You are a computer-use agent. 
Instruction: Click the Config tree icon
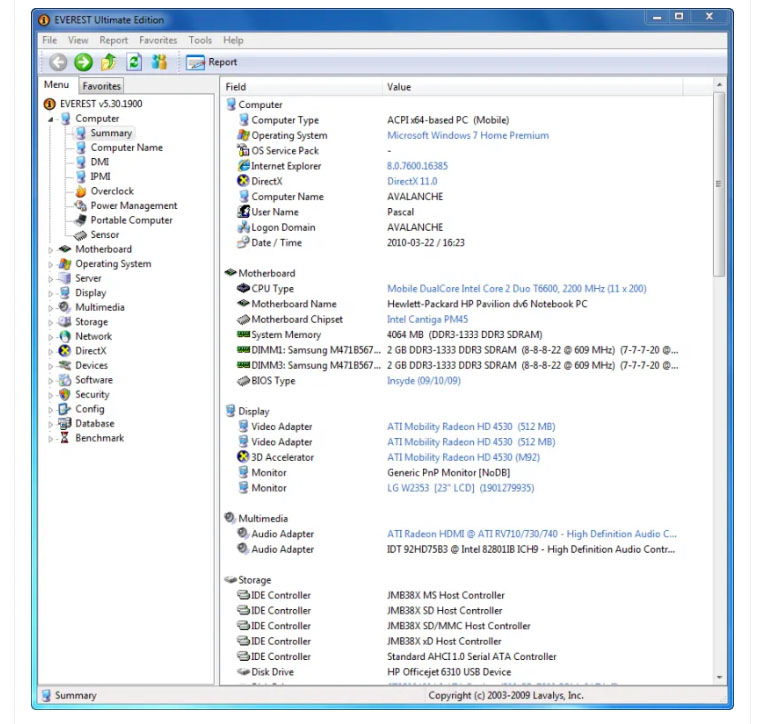point(64,409)
